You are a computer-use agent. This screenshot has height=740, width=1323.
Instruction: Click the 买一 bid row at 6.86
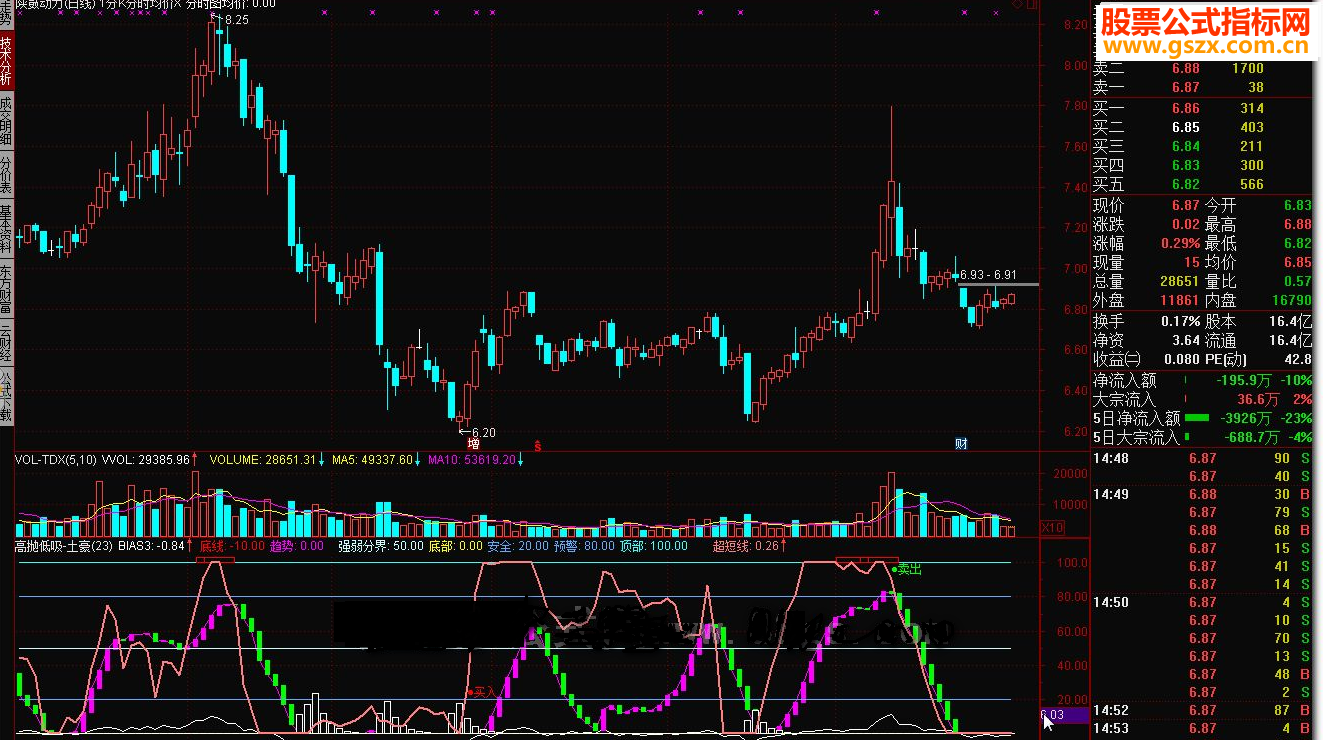[x=1201, y=108]
